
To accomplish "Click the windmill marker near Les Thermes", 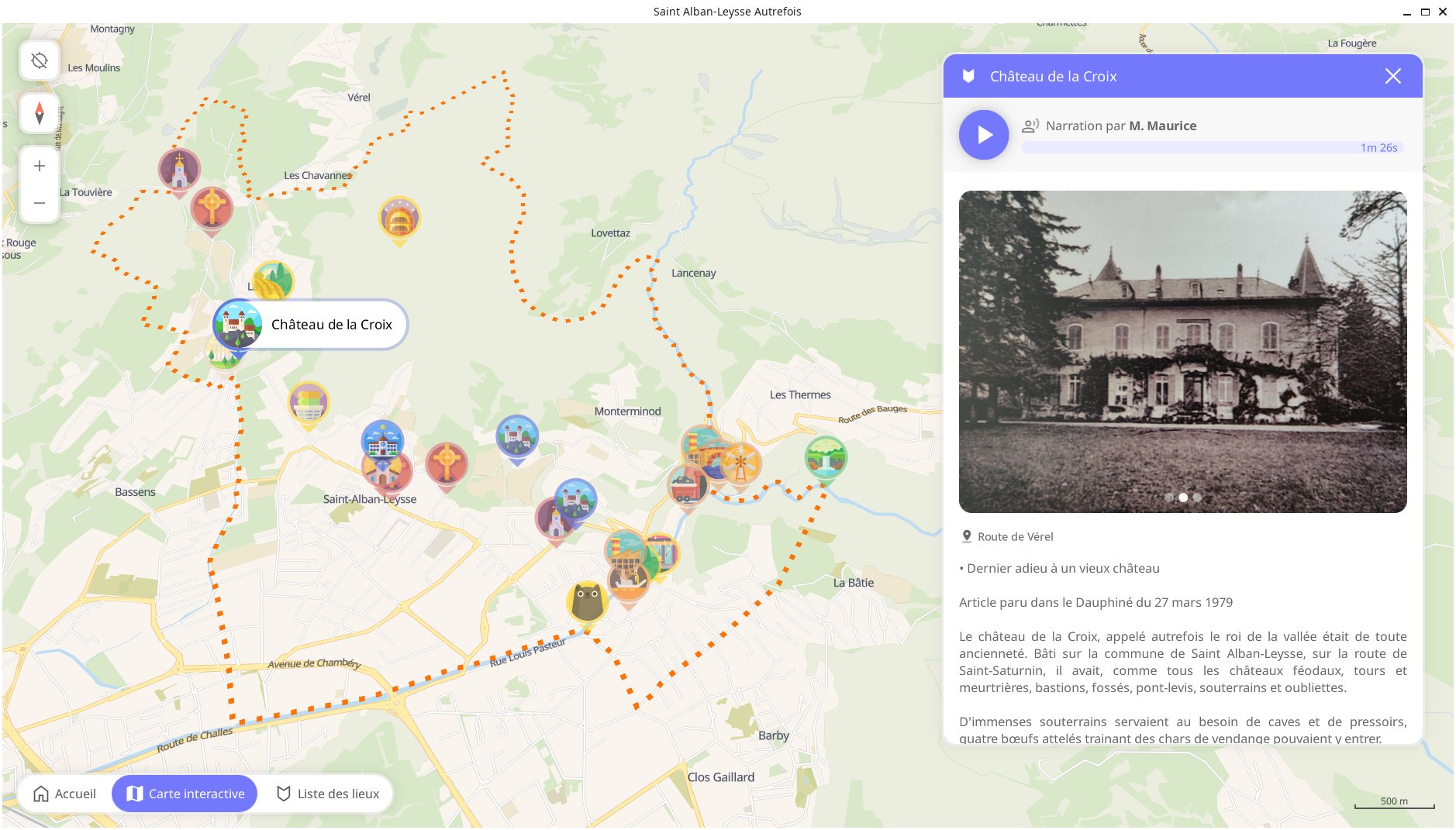I will click(x=741, y=463).
